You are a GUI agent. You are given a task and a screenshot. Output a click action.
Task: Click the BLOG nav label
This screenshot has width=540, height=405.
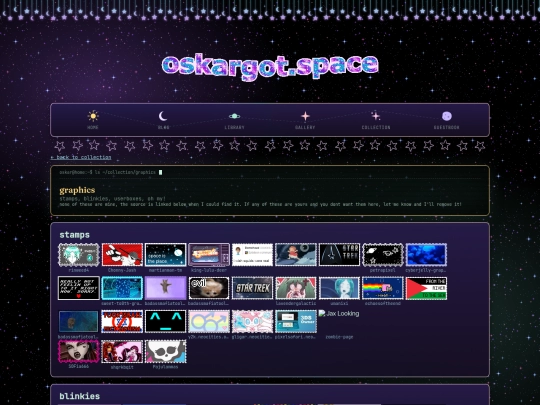pyautogui.click(x=163, y=127)
